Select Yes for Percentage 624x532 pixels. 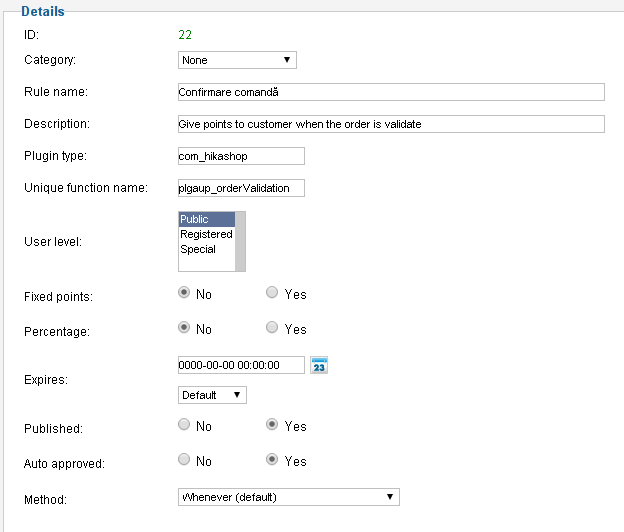pyautogui.click(x=273, y=328)
